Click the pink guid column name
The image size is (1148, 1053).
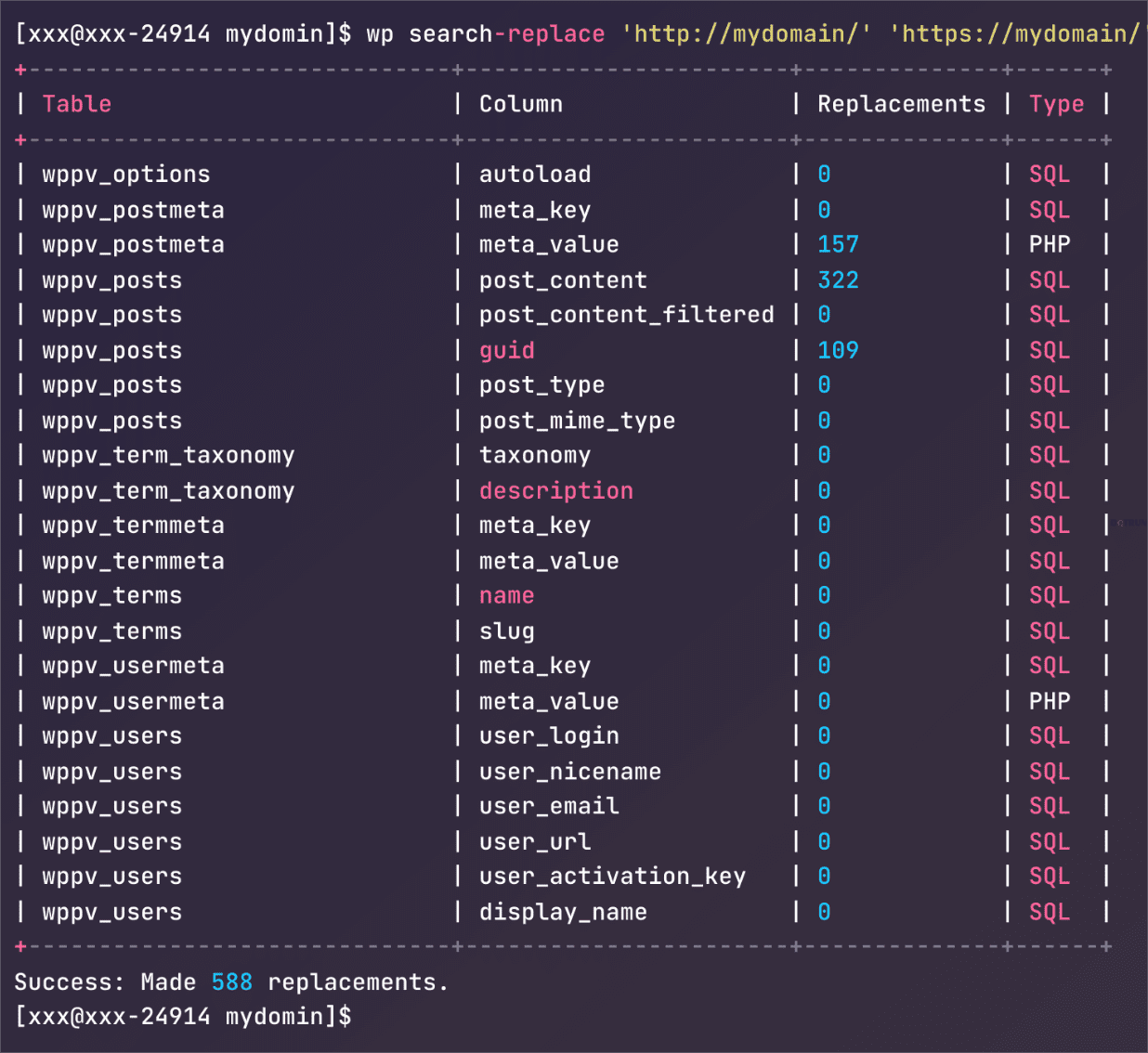coord(507,350)
